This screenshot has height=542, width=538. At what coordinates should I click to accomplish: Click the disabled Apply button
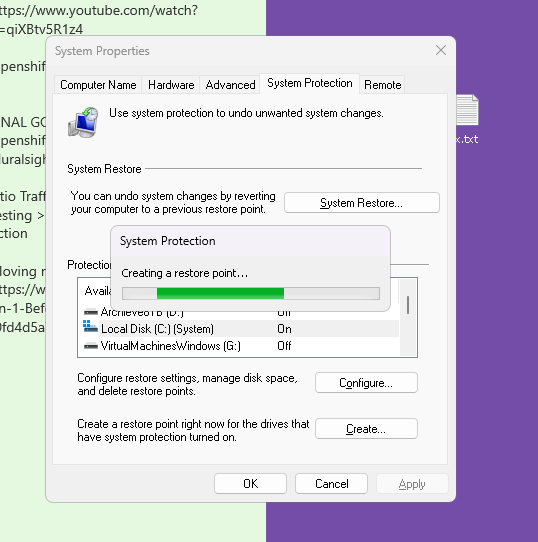coord(412,484)
